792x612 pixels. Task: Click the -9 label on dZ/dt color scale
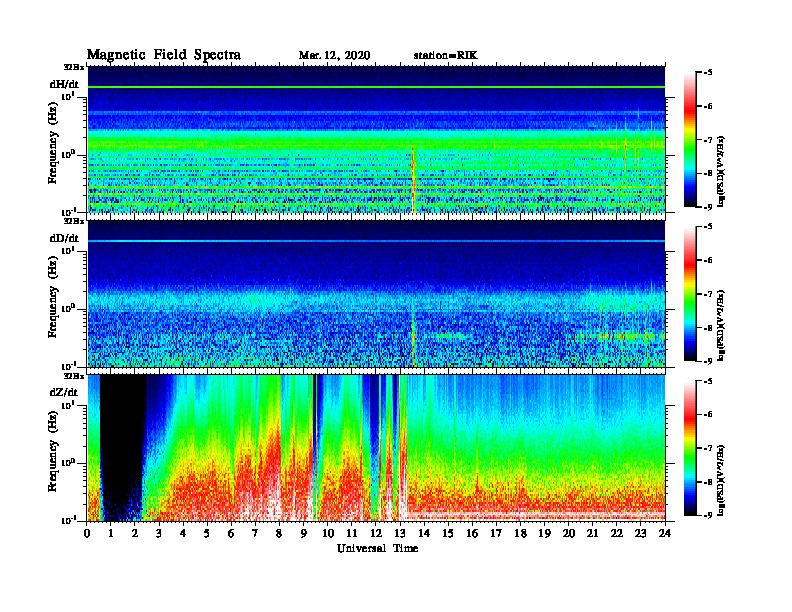click(707, 515)
